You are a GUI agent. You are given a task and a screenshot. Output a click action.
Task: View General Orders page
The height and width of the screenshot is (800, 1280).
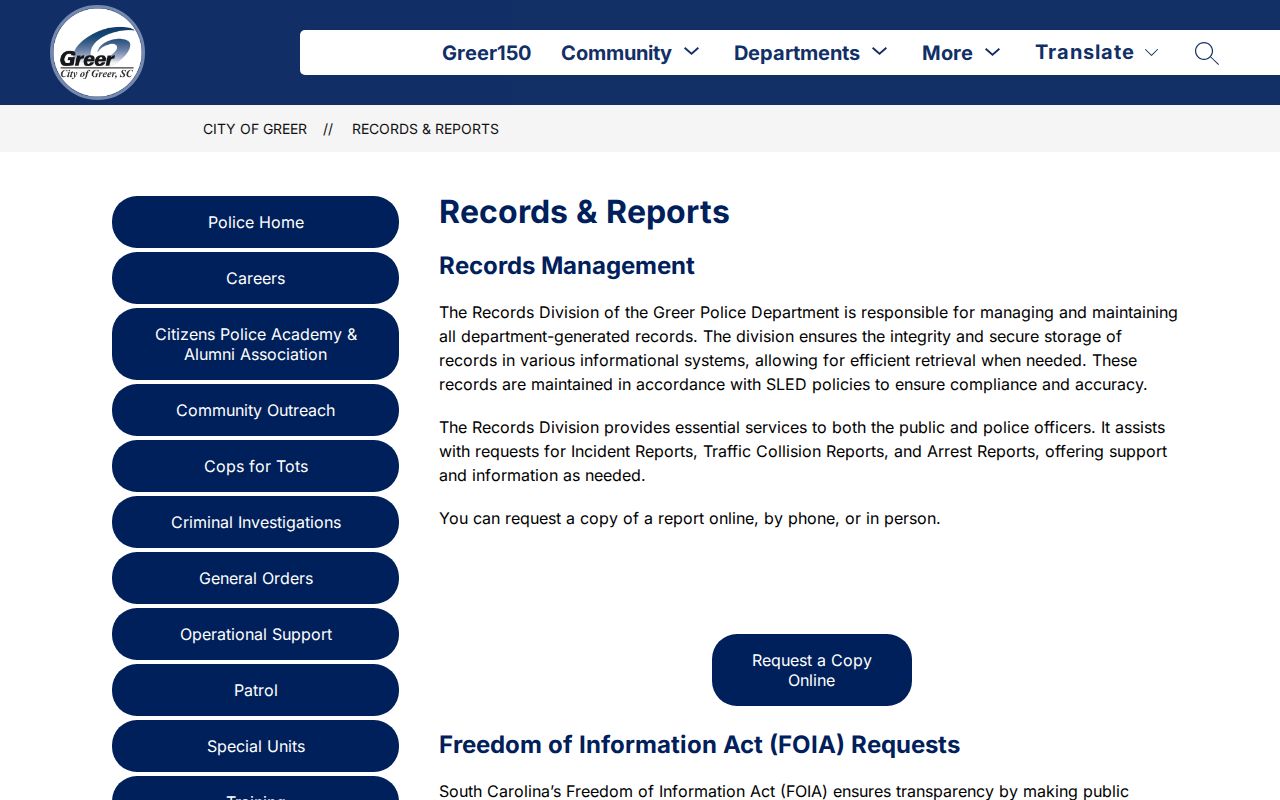(x=255, y=578)
